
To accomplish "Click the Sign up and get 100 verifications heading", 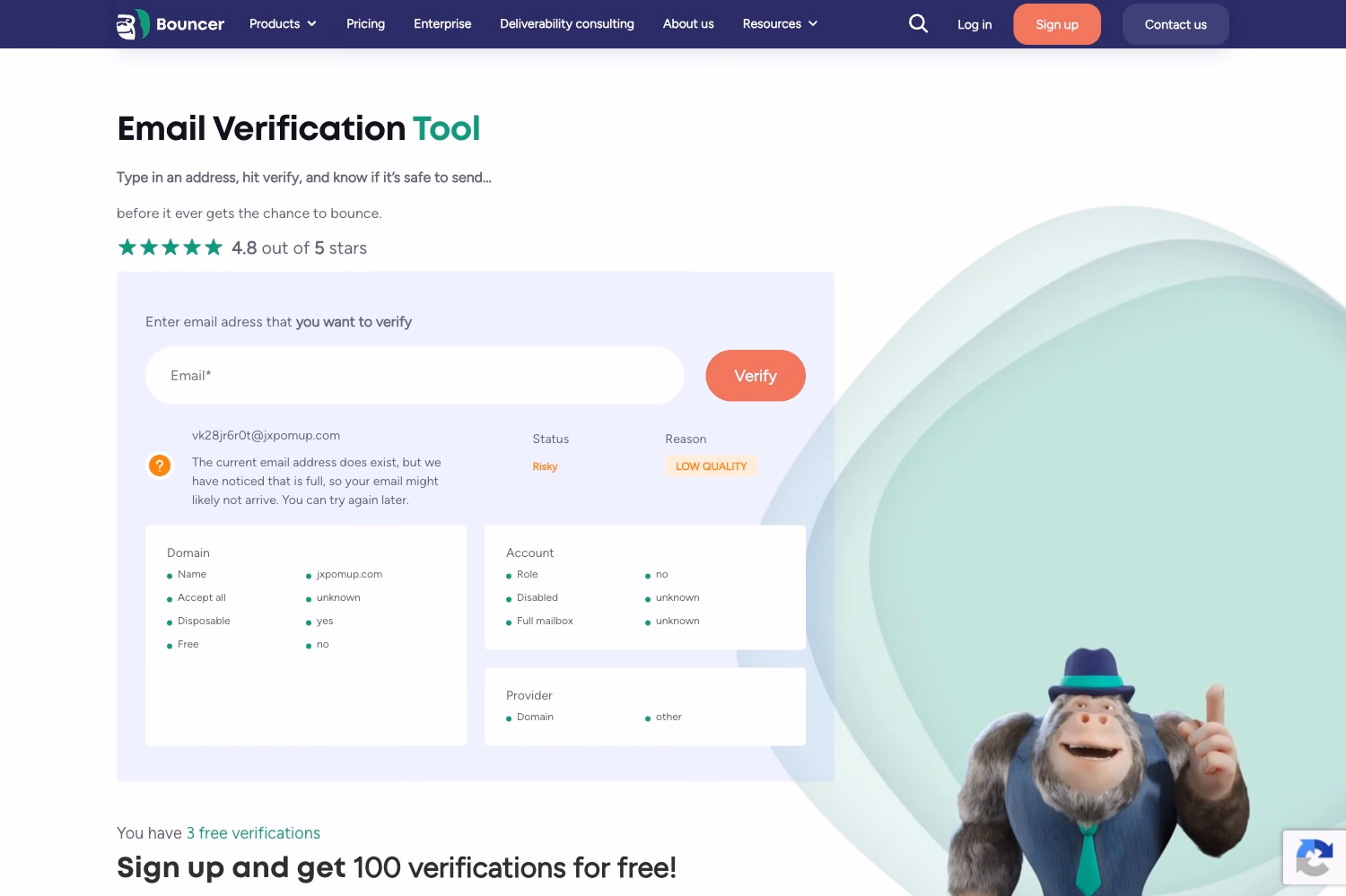I will 397,868.
